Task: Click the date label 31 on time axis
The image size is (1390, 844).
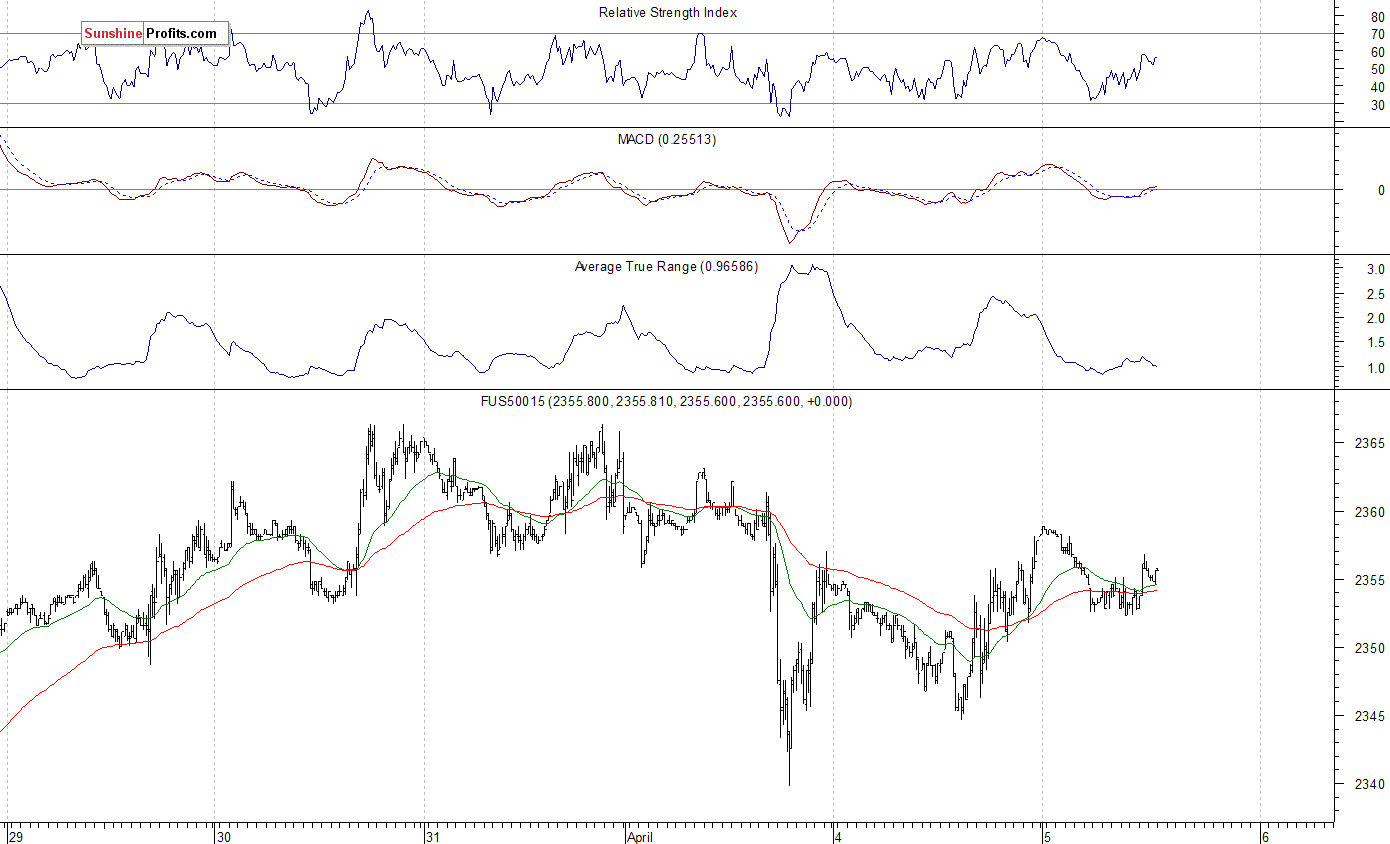Action: [432, 836]
